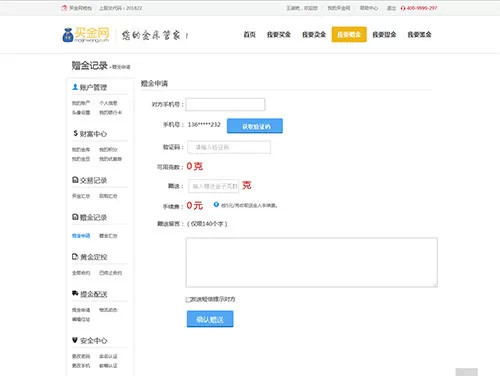Open 我的积分 under 财富中心
This screenshot has width=500, height=376.
coord(108,149)
